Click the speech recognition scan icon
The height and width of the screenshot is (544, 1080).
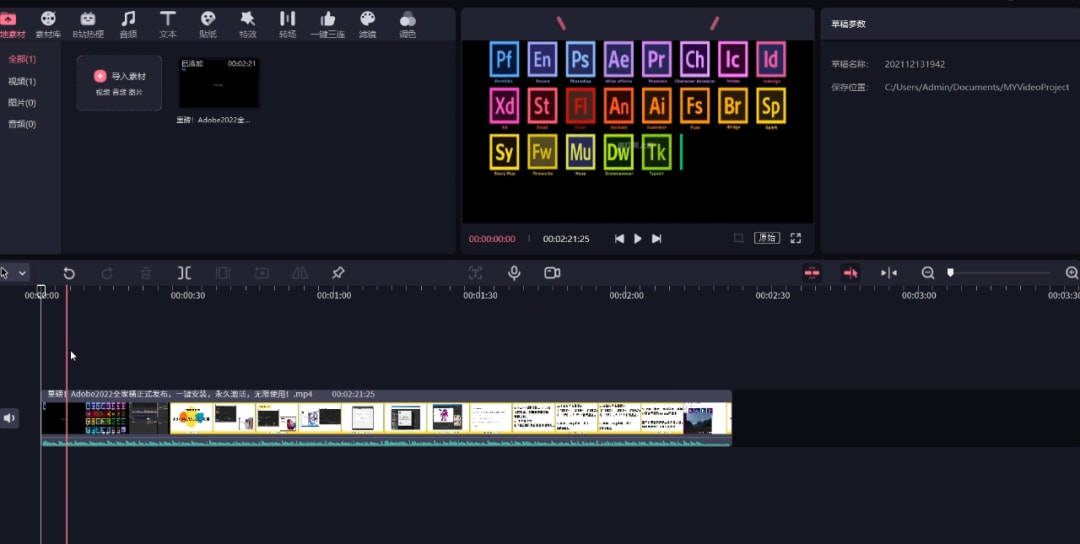click(x=475, y=273)
